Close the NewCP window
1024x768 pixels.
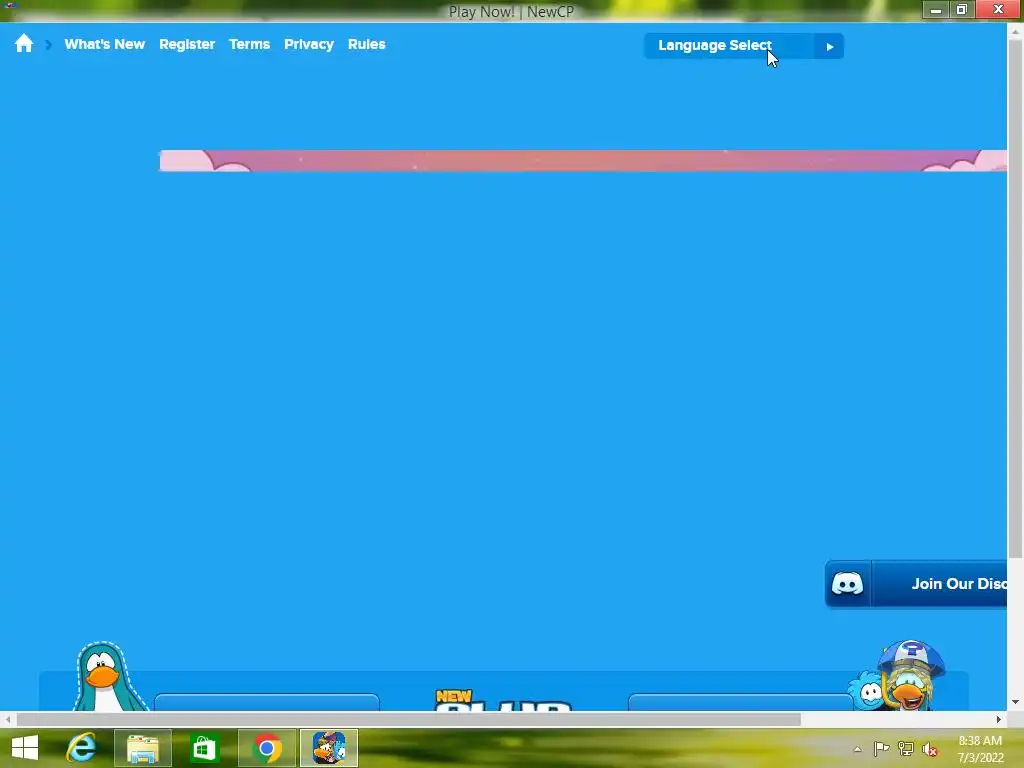pyautogui.click(x=998, y=9)
